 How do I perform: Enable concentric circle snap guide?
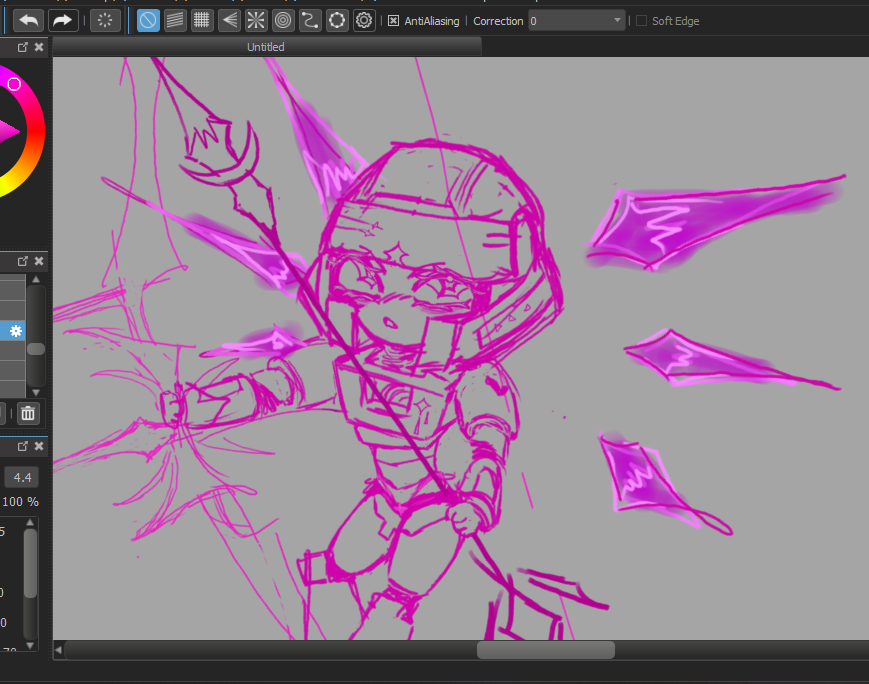[x=283, y=21]
